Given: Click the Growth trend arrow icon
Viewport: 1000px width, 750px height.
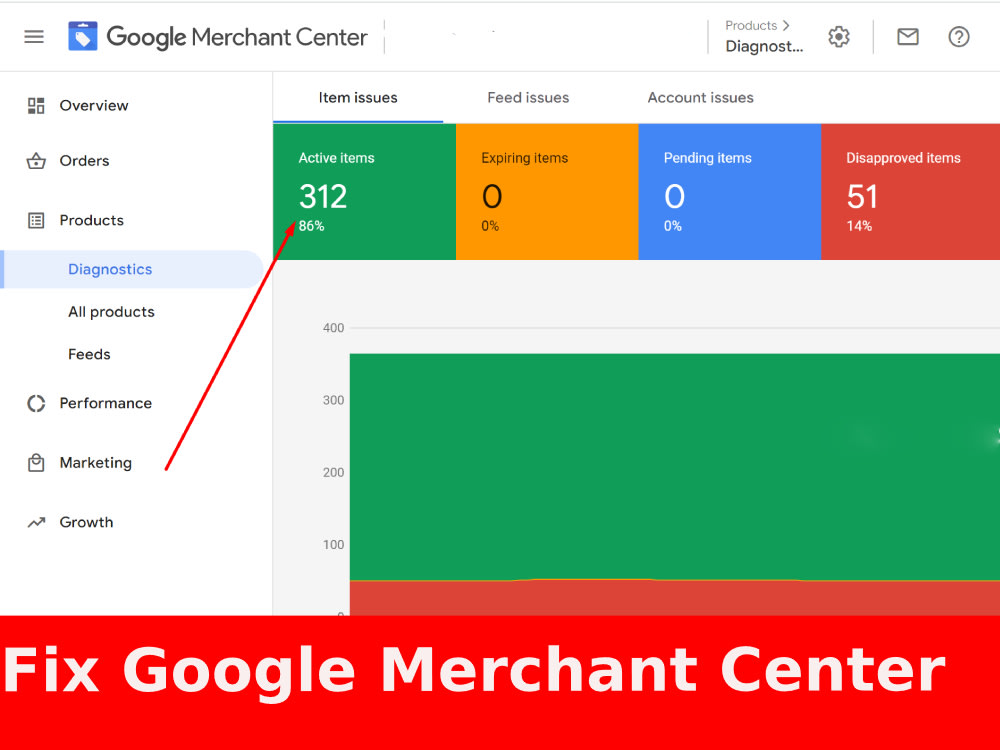Looking at the screenshot, I should coord(36,522).
